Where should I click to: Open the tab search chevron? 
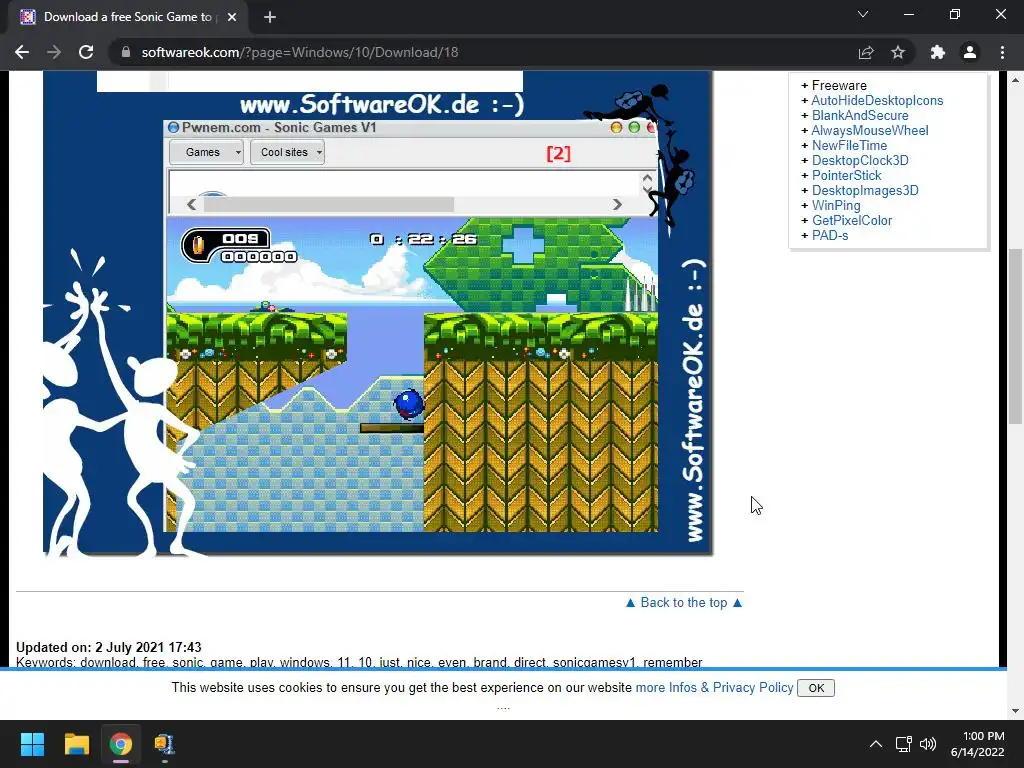point(863,14)
